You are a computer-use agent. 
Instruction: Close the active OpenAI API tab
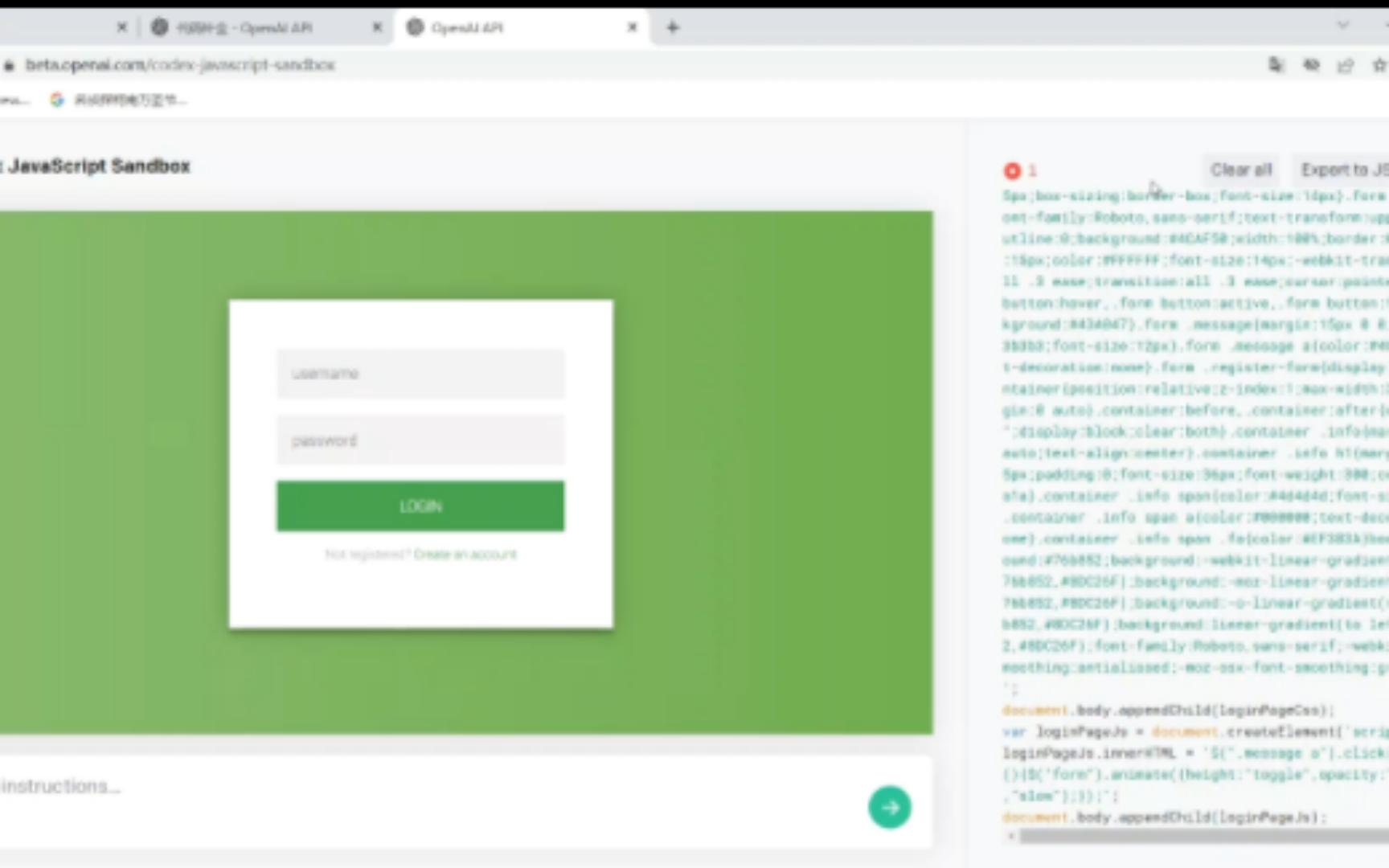tap(632, 27)
